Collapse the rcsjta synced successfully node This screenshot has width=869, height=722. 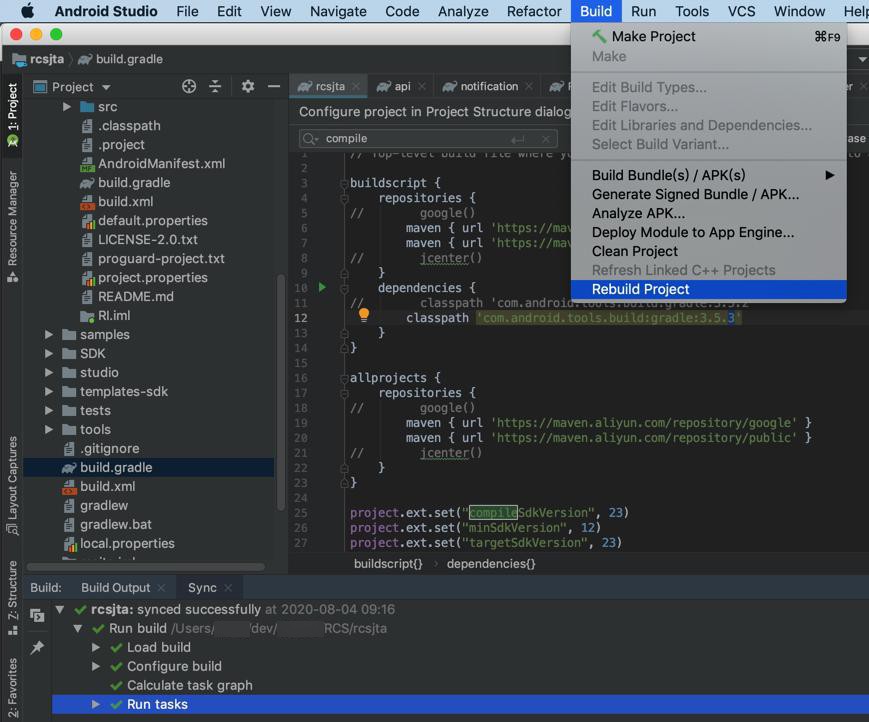pyautogui.click(x=60, y=610)
